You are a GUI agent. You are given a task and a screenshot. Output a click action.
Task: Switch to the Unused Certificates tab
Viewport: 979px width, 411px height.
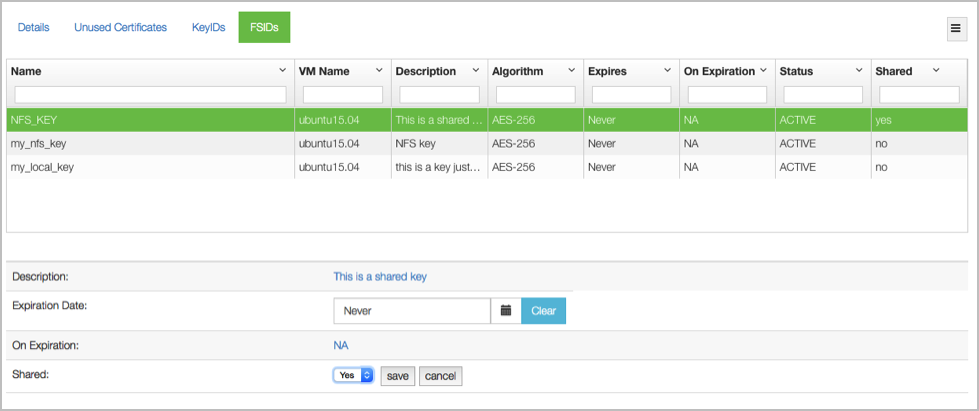[x=121, y=27]
